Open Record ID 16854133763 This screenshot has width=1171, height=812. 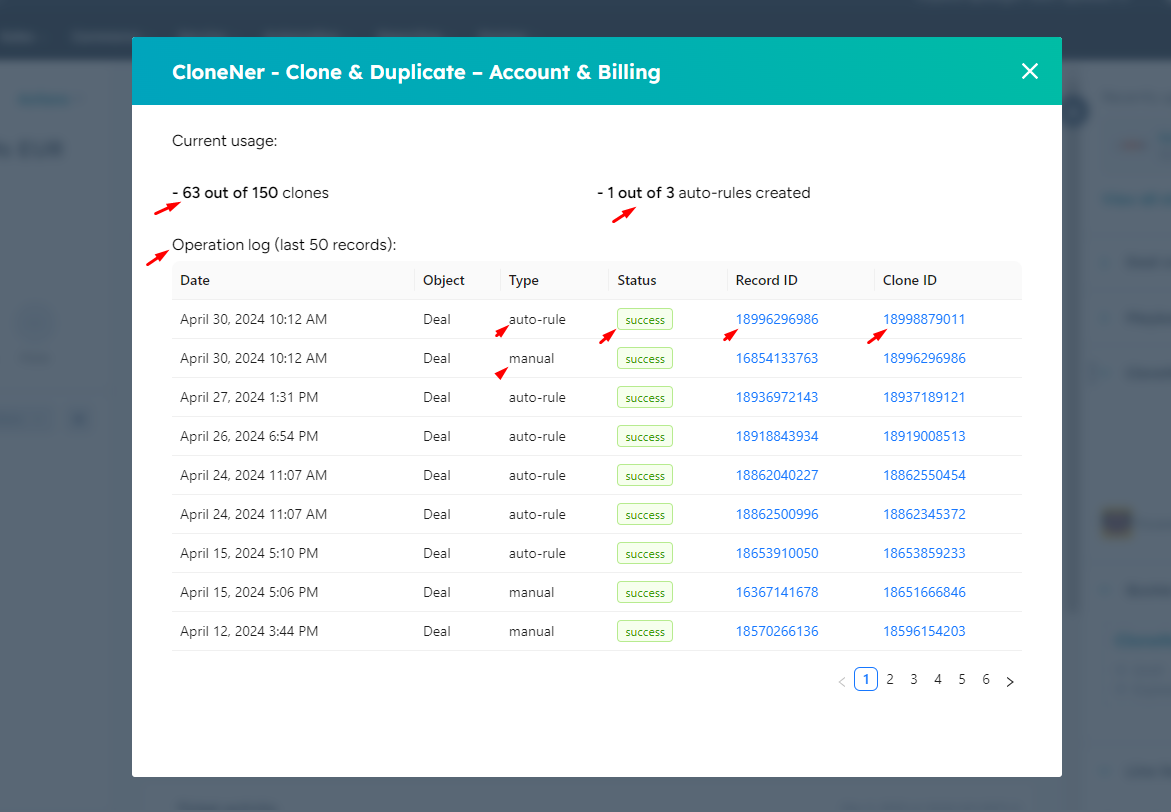(x=777, y=358)
